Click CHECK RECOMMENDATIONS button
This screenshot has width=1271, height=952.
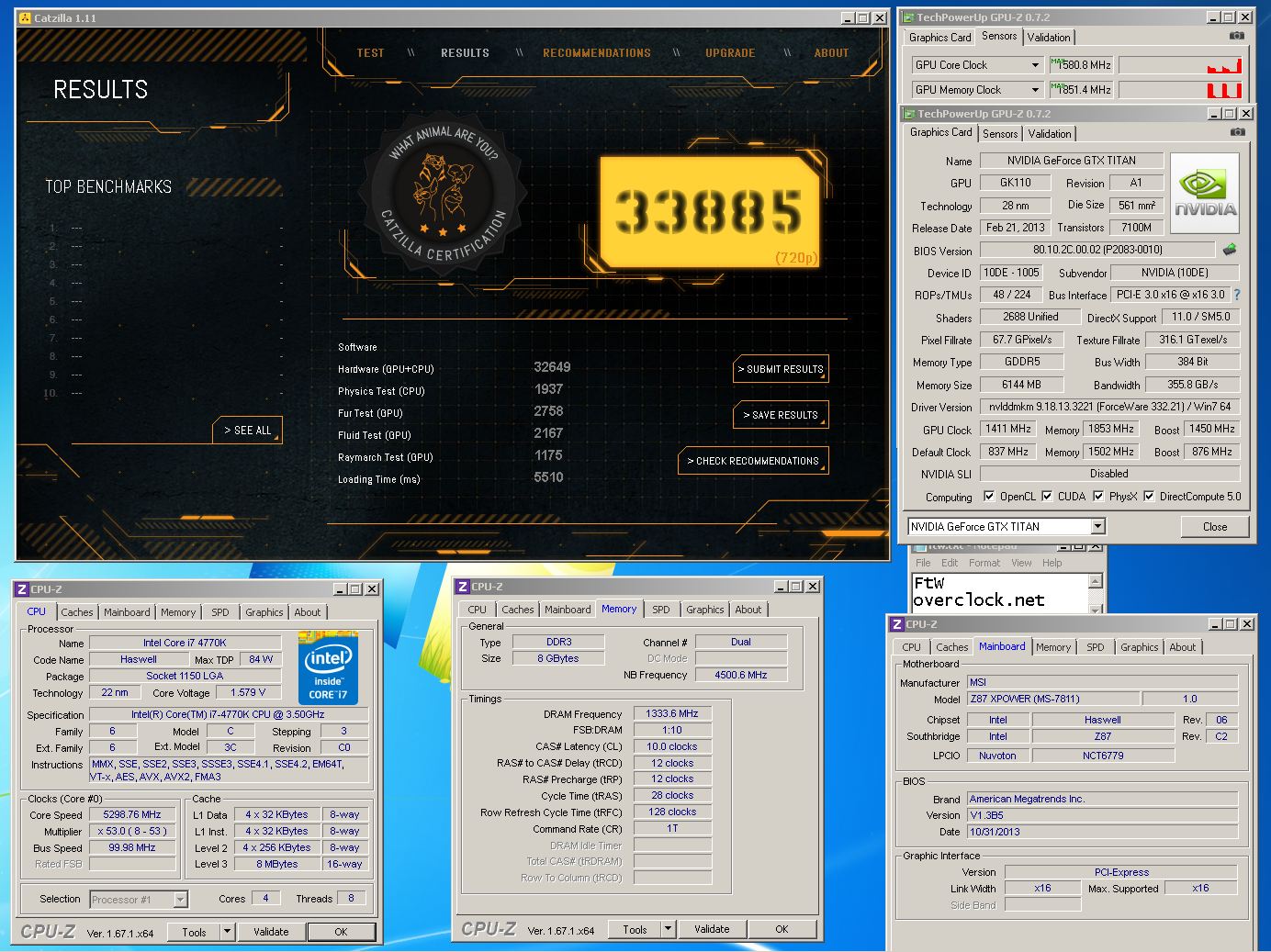pos(753,461)
